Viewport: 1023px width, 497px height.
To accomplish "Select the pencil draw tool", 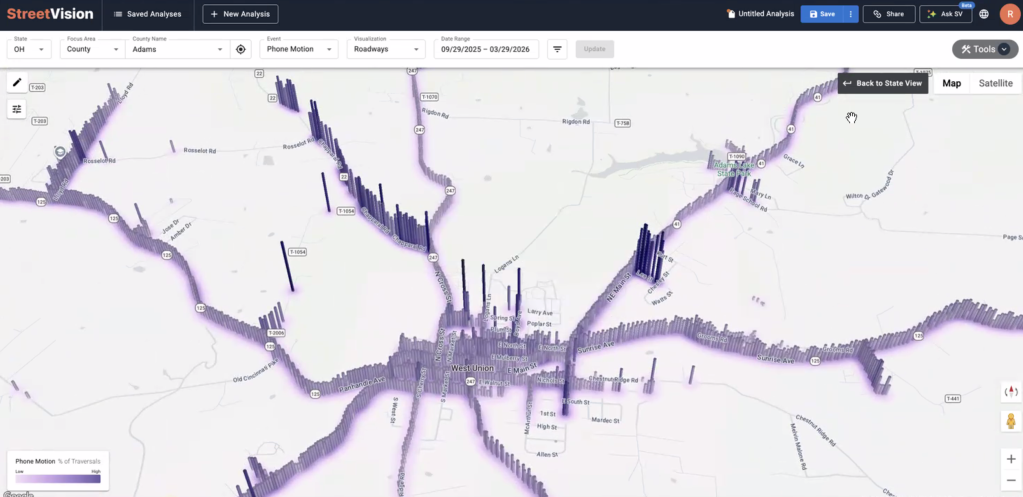I will (x=17, y=84).
